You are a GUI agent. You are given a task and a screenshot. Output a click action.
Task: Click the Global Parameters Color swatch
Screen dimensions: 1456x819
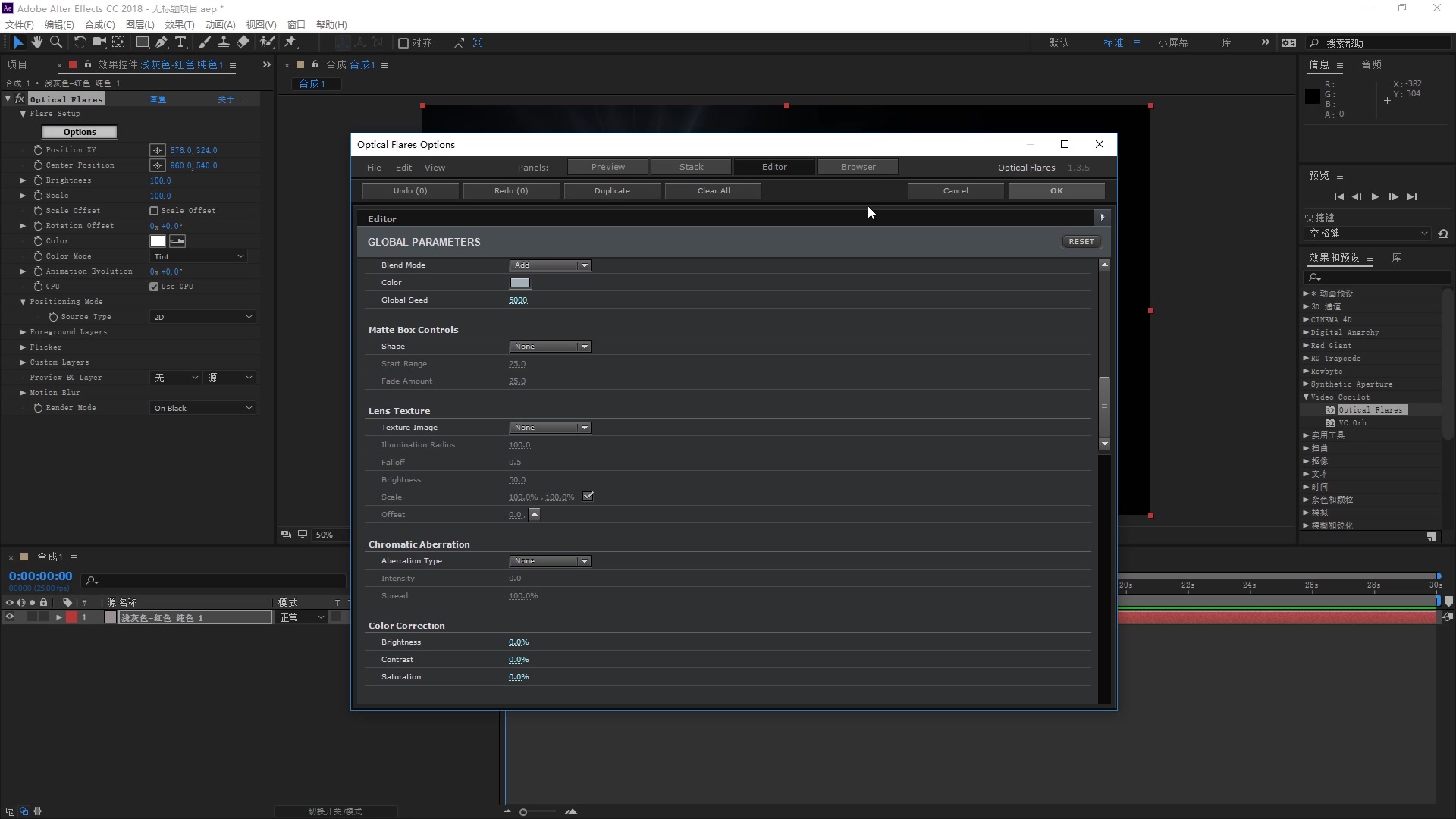[519, 283]
